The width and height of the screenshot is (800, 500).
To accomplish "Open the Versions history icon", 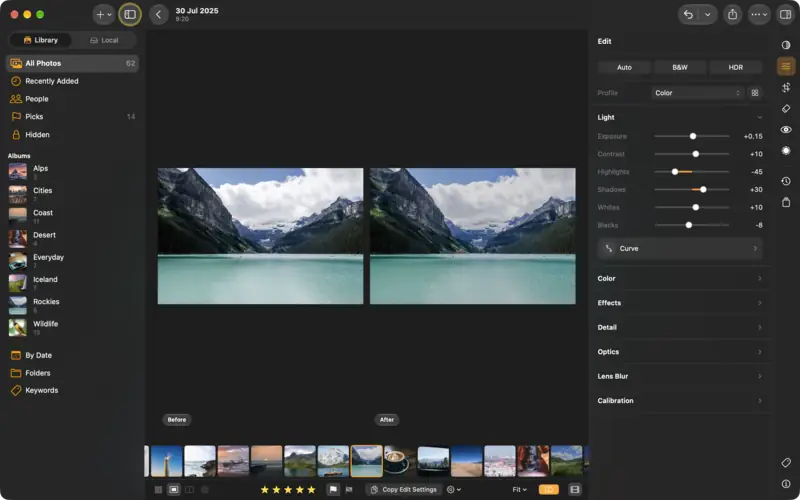I will point(786,181).
